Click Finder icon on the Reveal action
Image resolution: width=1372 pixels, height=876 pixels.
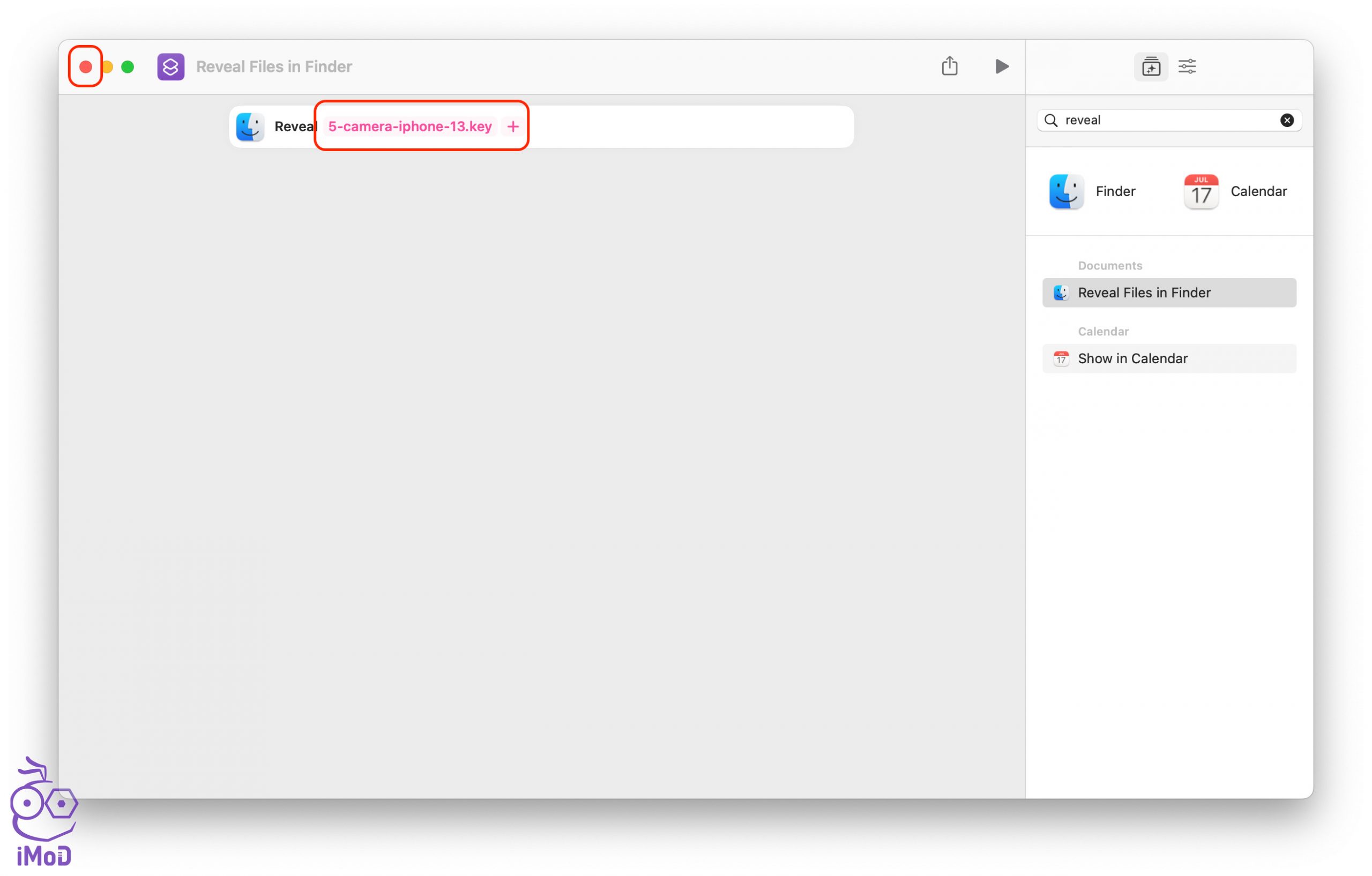tap(250, 126)
